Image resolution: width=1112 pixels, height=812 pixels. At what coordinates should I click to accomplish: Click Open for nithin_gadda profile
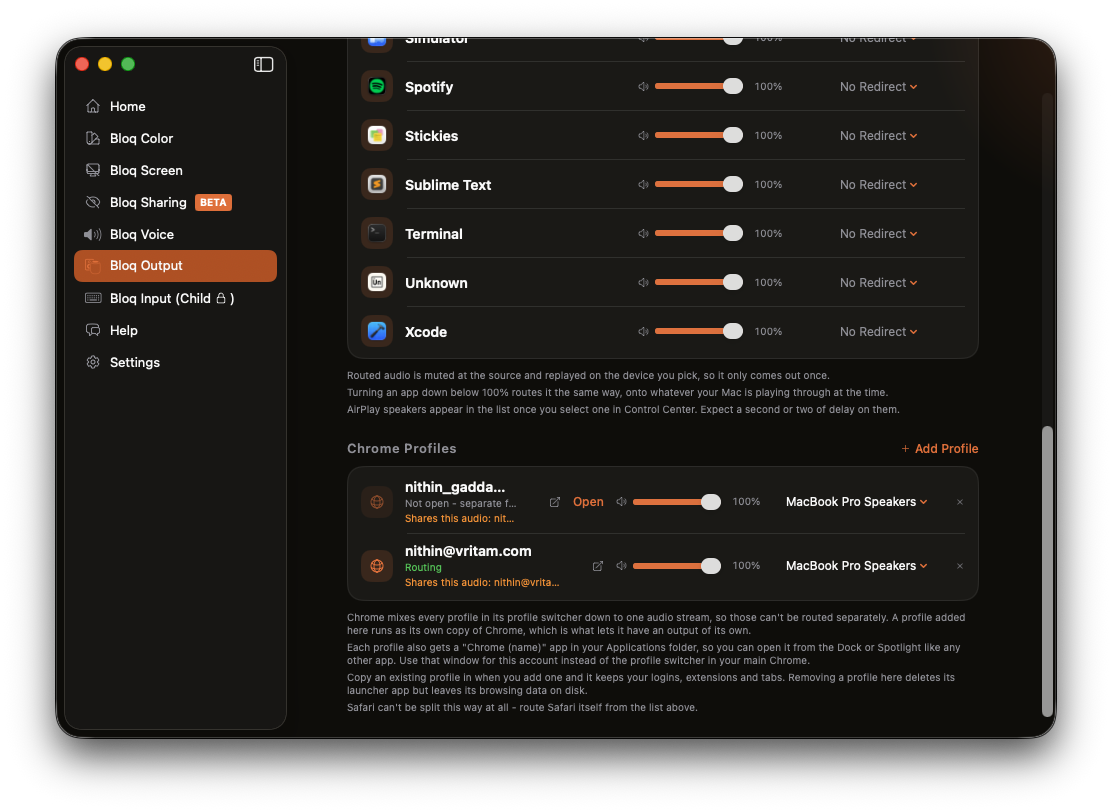pyautogui.click(x=588, y=501)
